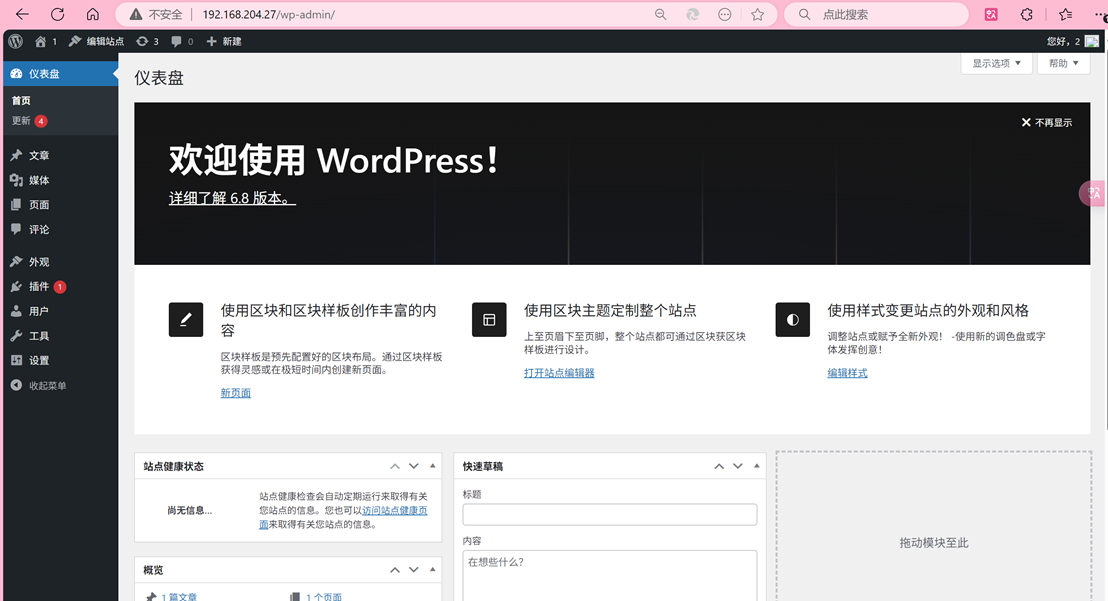
Task: Open the user avatar next to 您好
Action: (1092, 41)
